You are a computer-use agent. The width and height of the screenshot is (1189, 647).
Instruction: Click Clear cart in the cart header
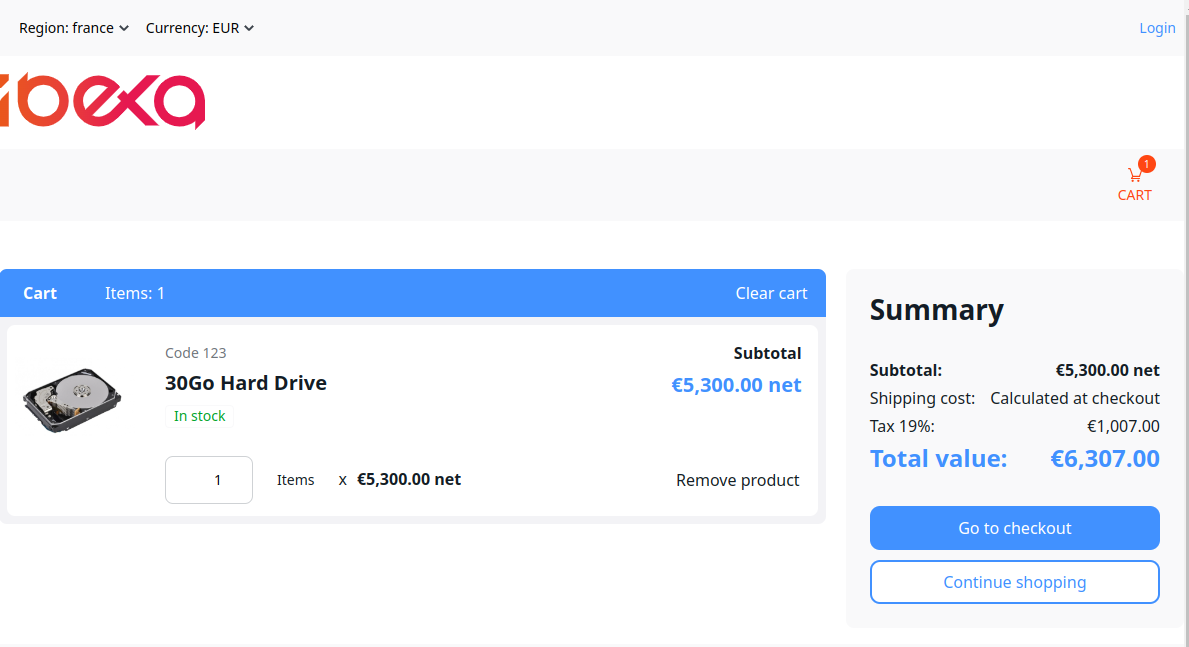[x=771, y=293]
